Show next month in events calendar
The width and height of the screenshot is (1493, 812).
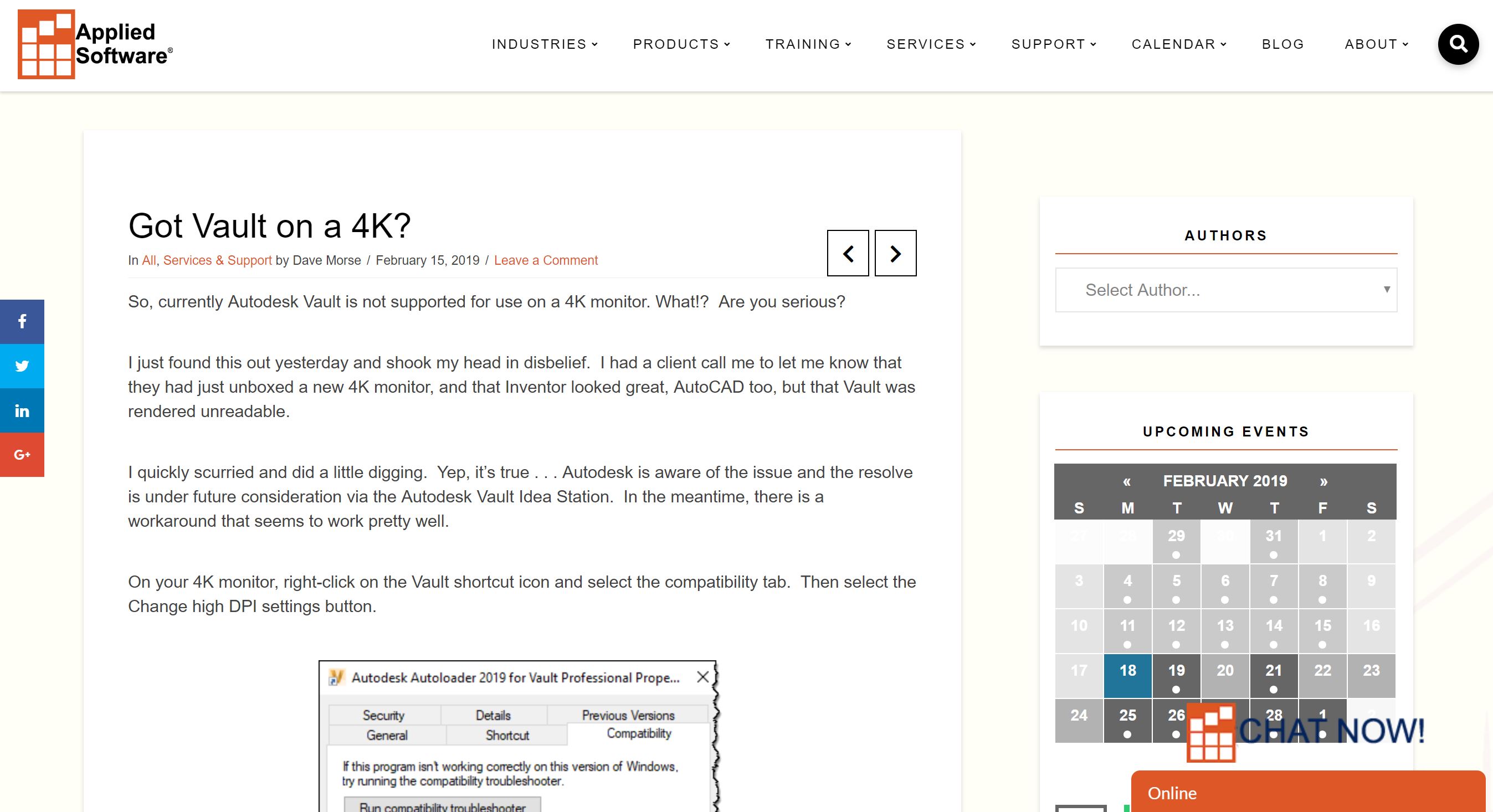pyautogui.click(x=1324, y=481)
